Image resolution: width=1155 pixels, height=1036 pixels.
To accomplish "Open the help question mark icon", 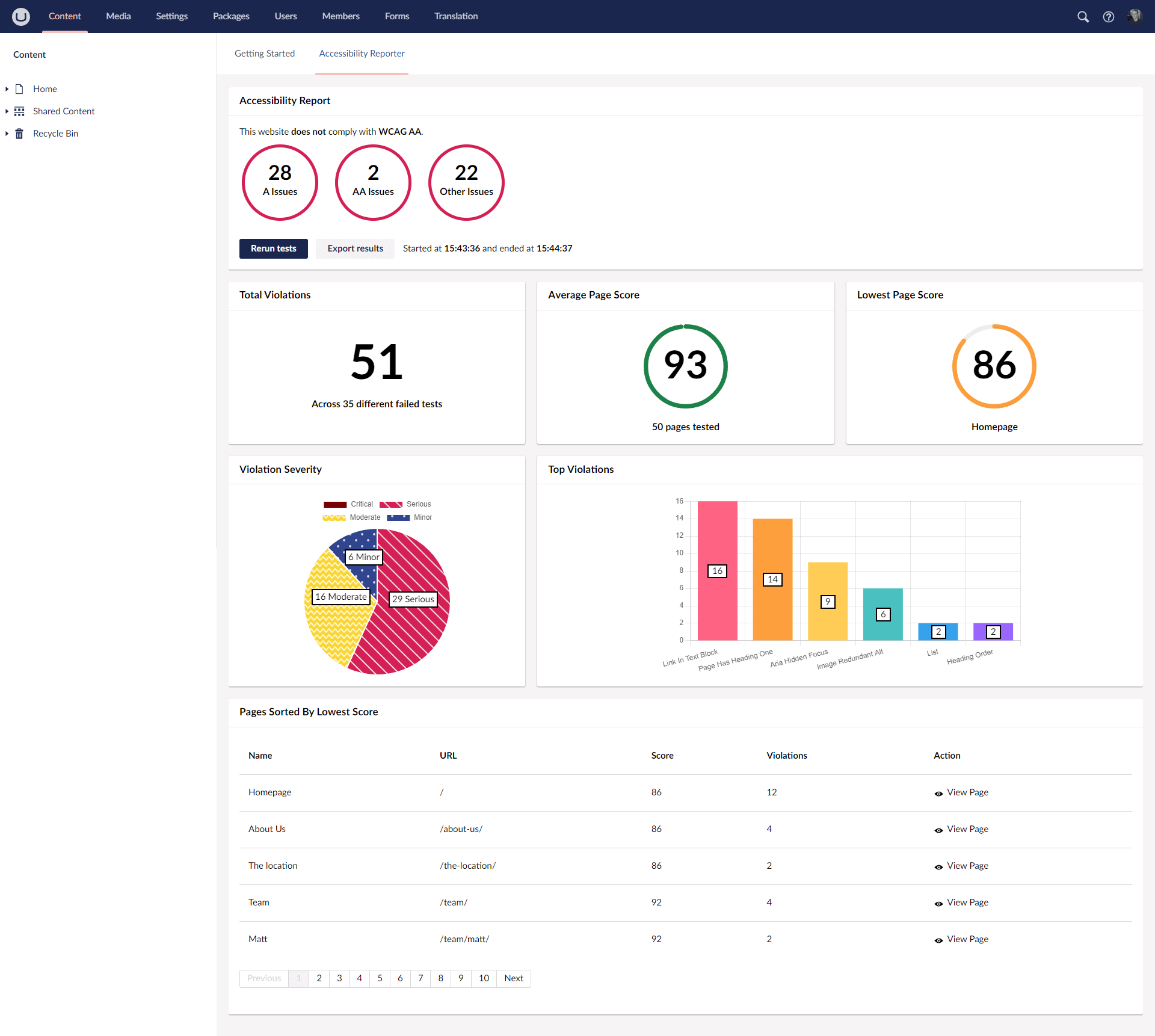I will (x=1108, y=17).
